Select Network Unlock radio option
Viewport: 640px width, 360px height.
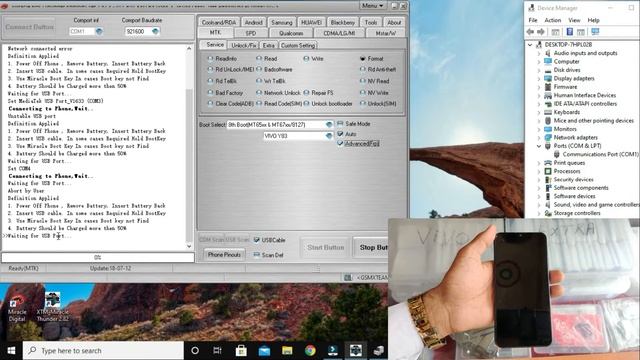pyautogui.click(x=259, y=93)
